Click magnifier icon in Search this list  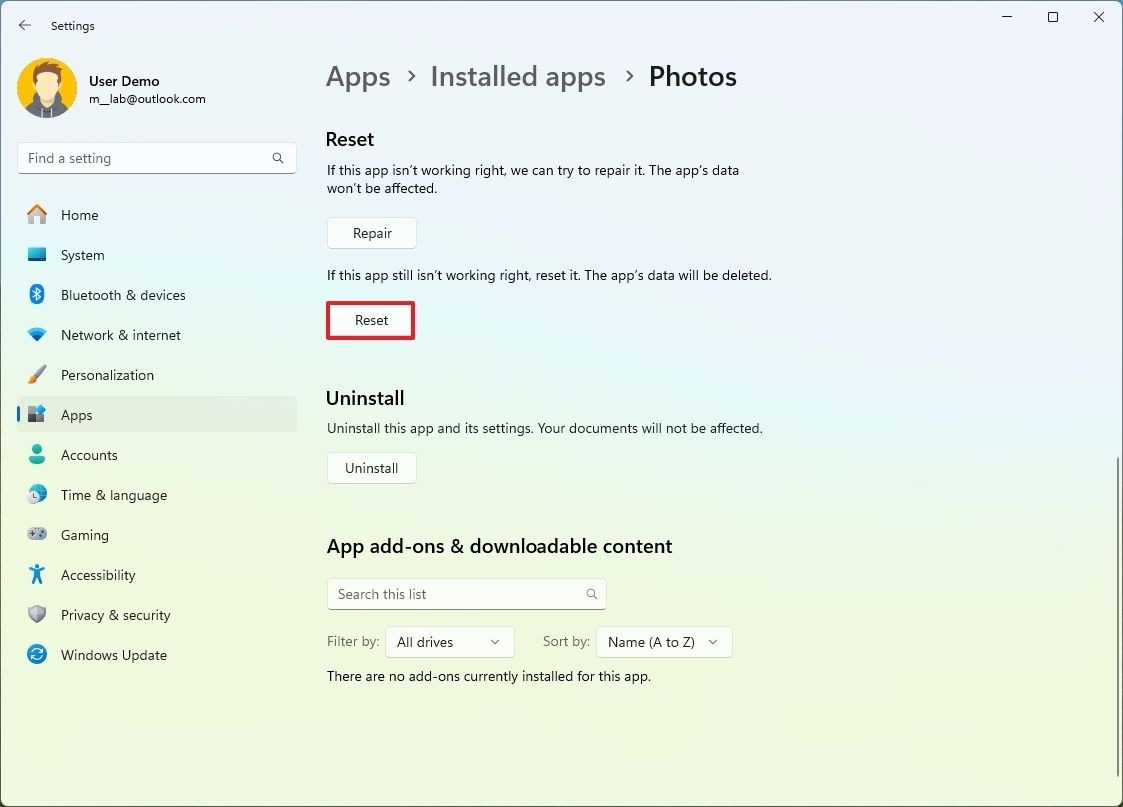592,594
